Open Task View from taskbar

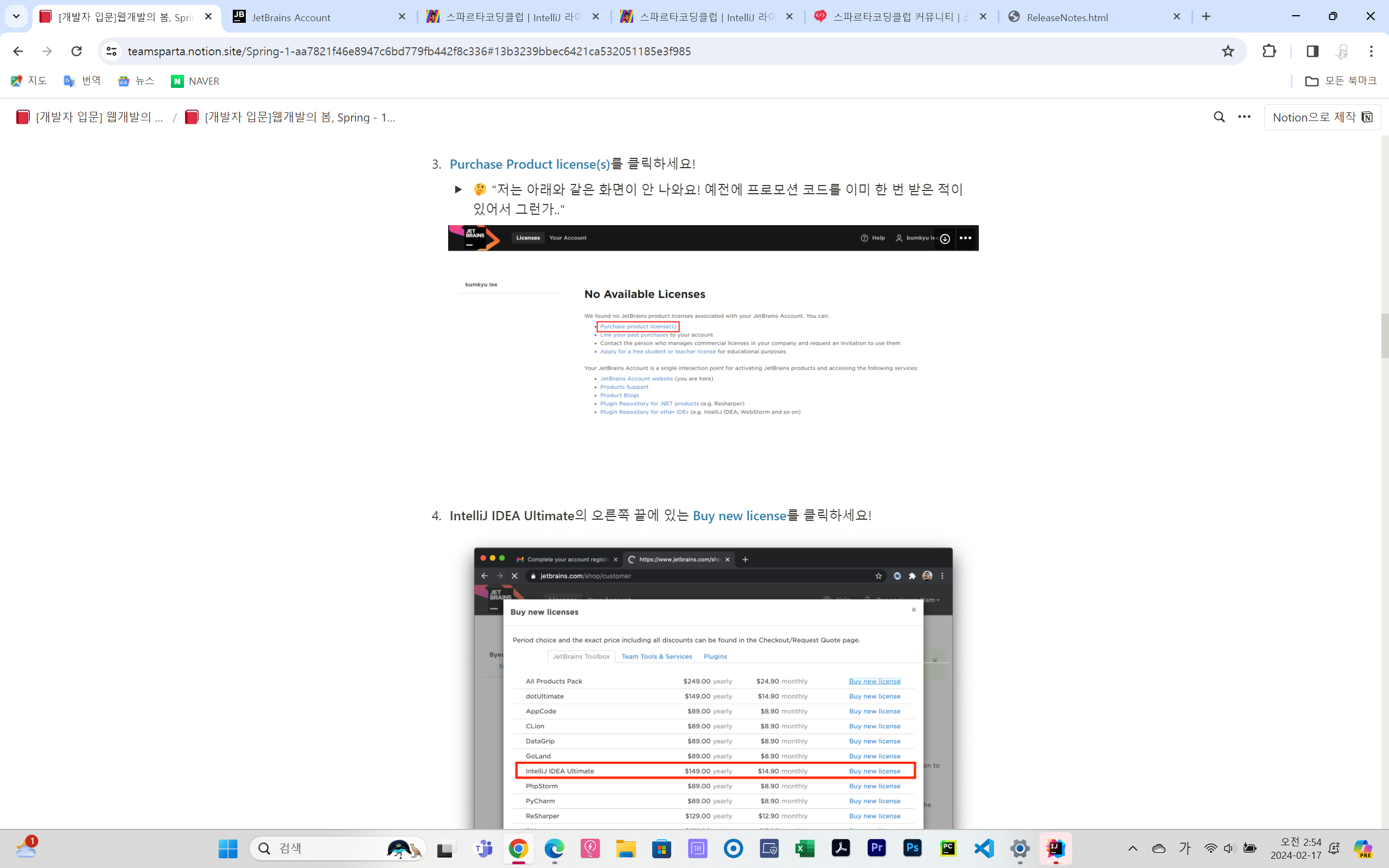pos(446,848)
